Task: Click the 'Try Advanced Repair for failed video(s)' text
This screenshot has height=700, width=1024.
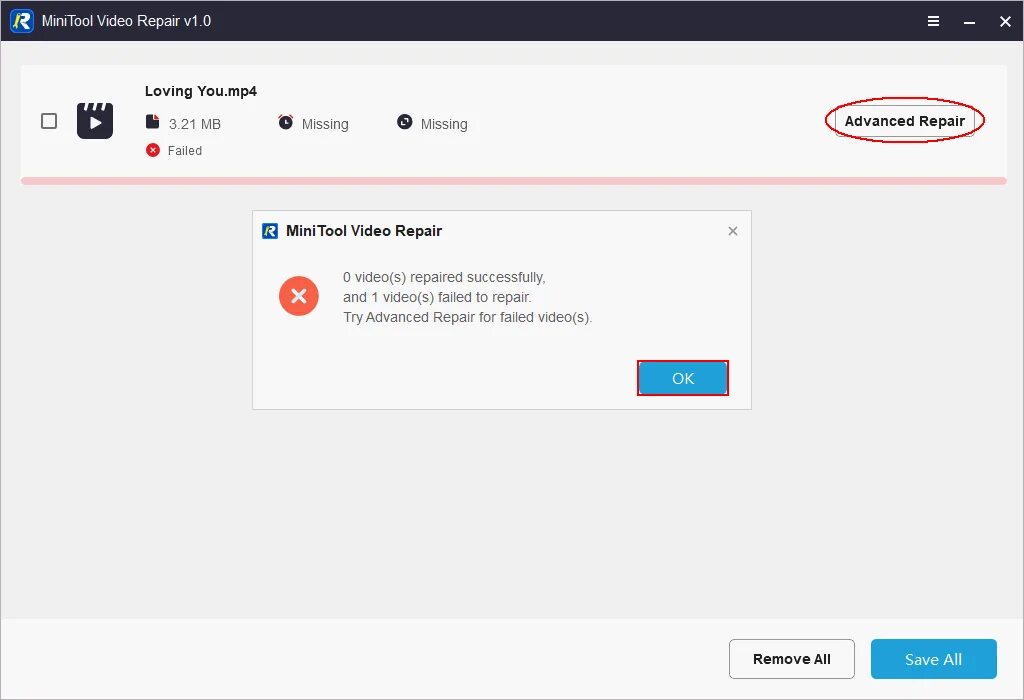Action: 468,317
